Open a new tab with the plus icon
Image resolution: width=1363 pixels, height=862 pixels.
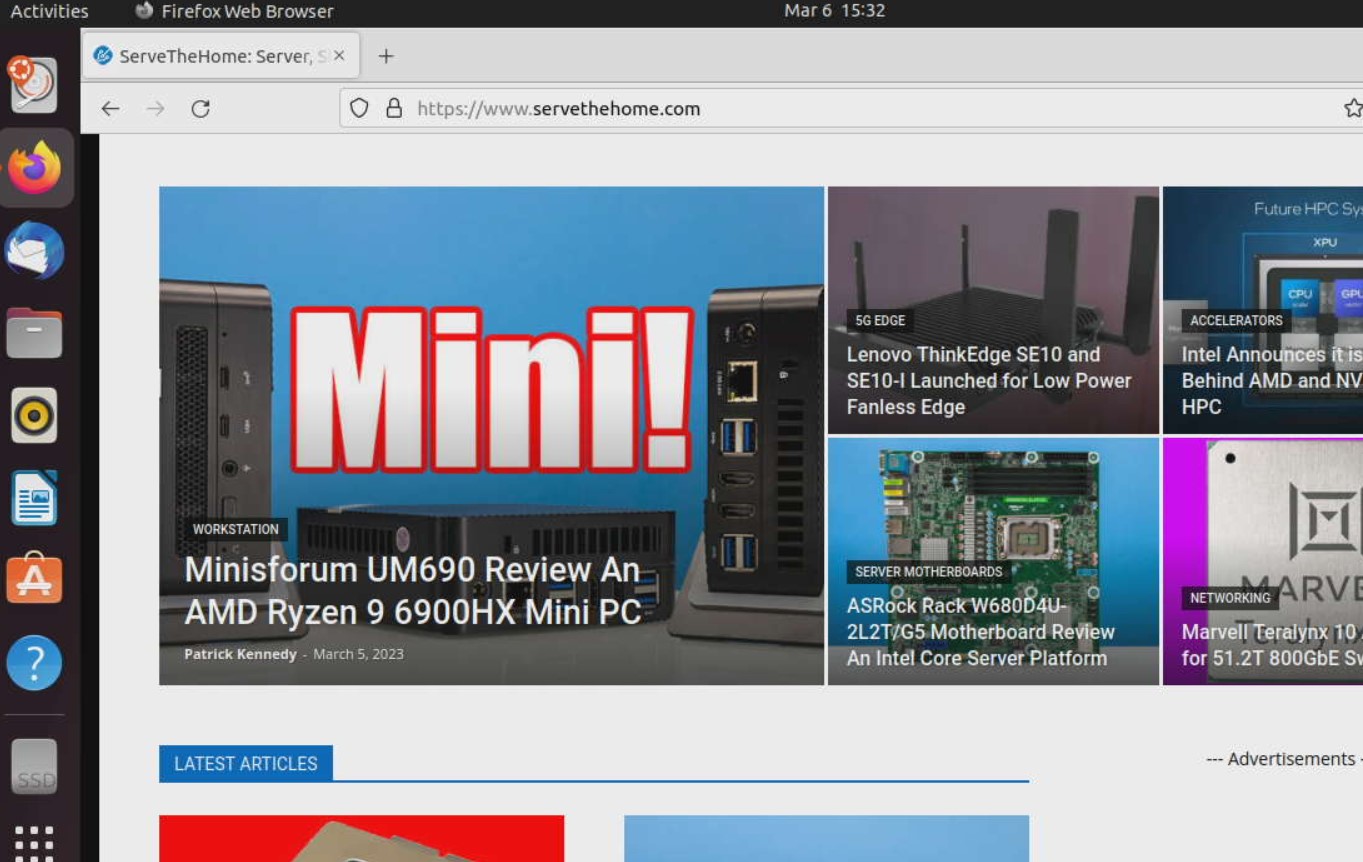[x=386, y=56]
